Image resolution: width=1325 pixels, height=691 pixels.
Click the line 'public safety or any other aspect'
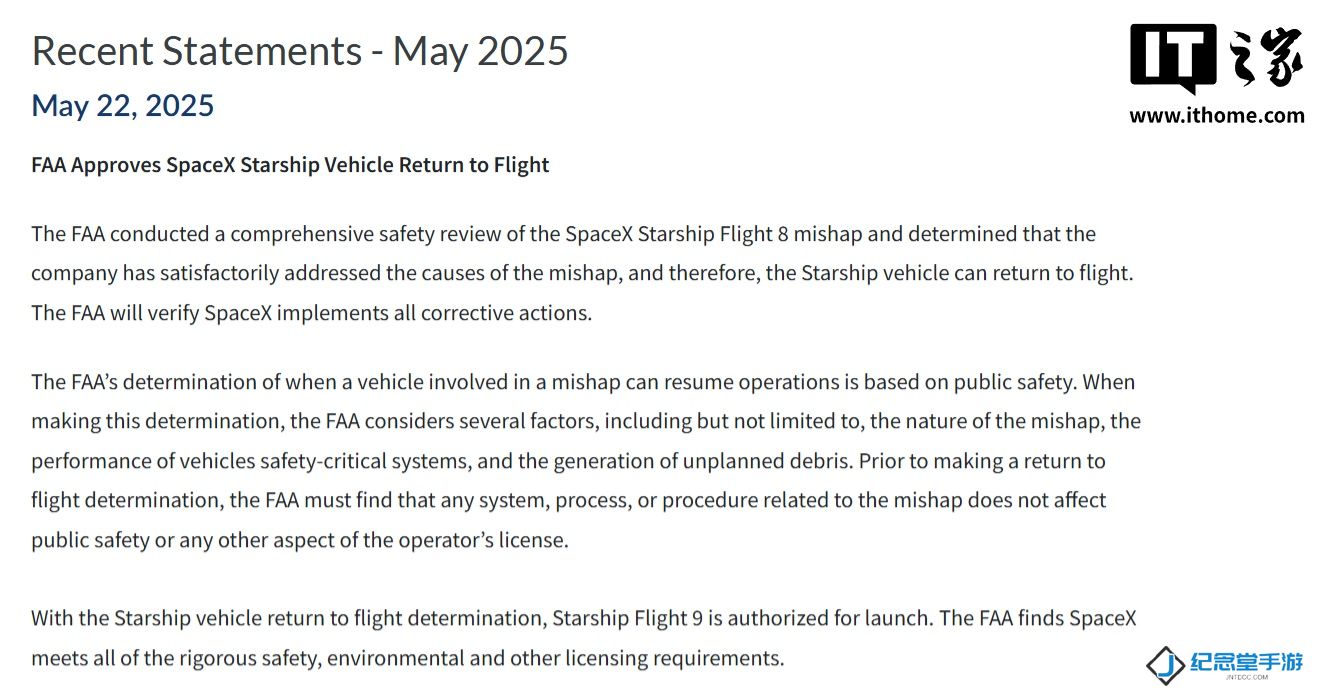pos(300,540)
